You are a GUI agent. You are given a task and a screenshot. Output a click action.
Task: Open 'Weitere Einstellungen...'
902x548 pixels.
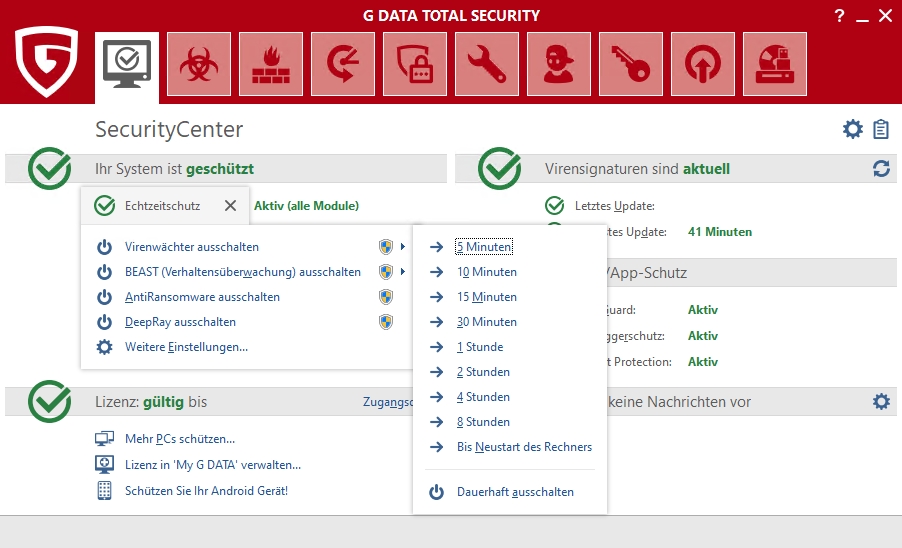(x=186, y=347)
